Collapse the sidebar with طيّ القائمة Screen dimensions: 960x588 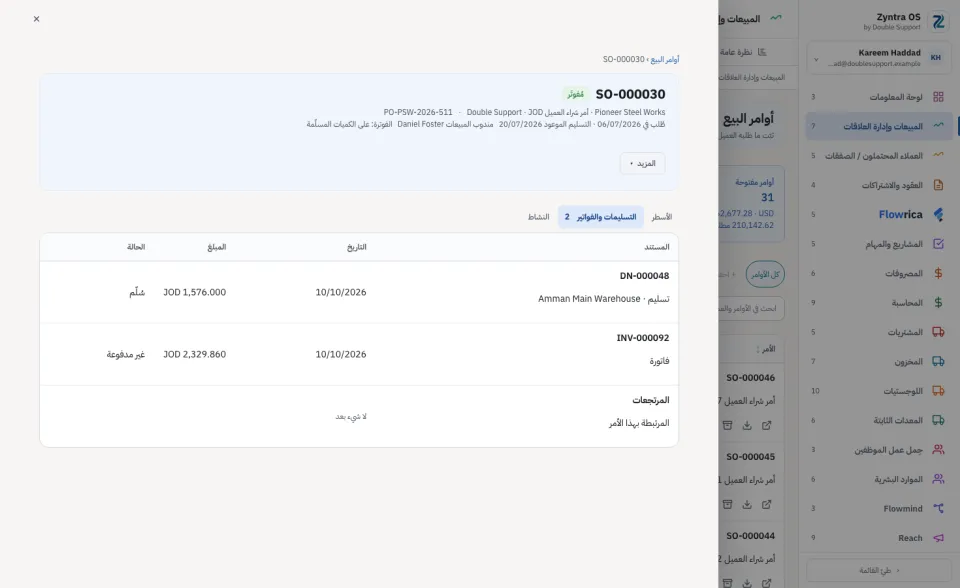pyautogui.click(x=879, y=570)
